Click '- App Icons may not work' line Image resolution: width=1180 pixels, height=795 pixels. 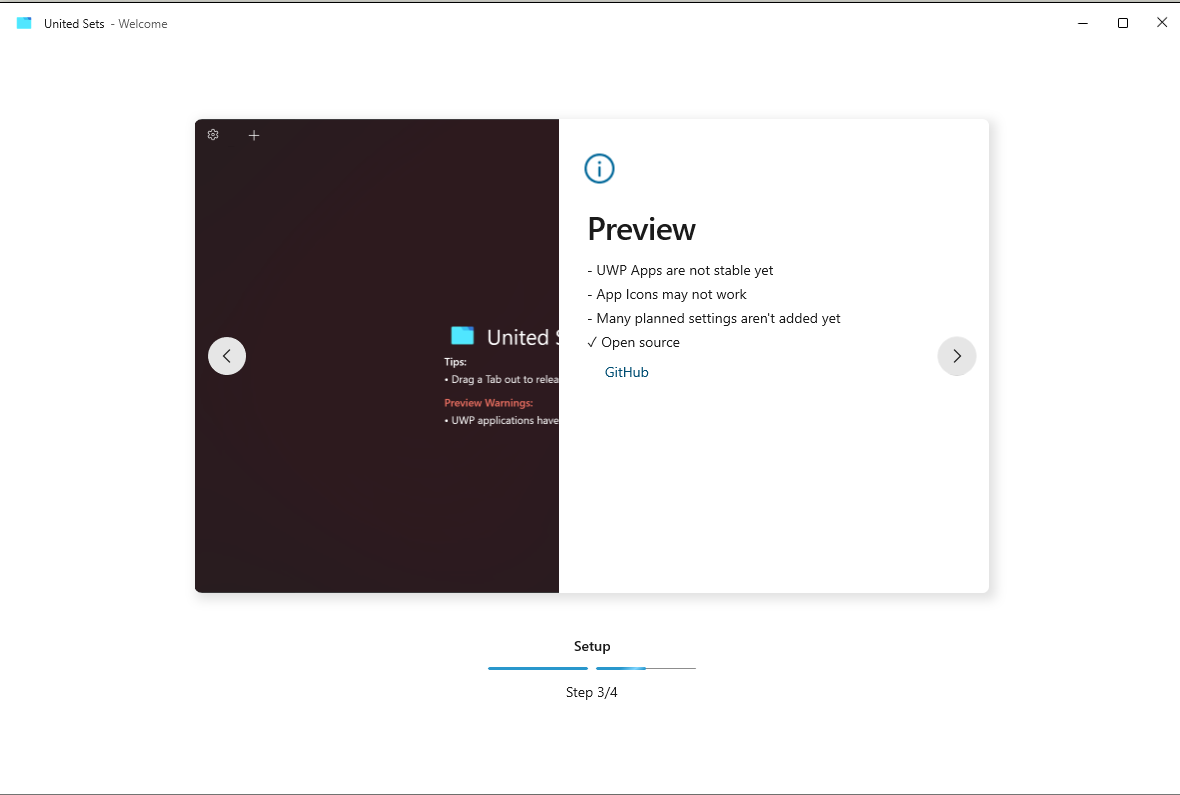pyautogui.click(x=667, y=294)
